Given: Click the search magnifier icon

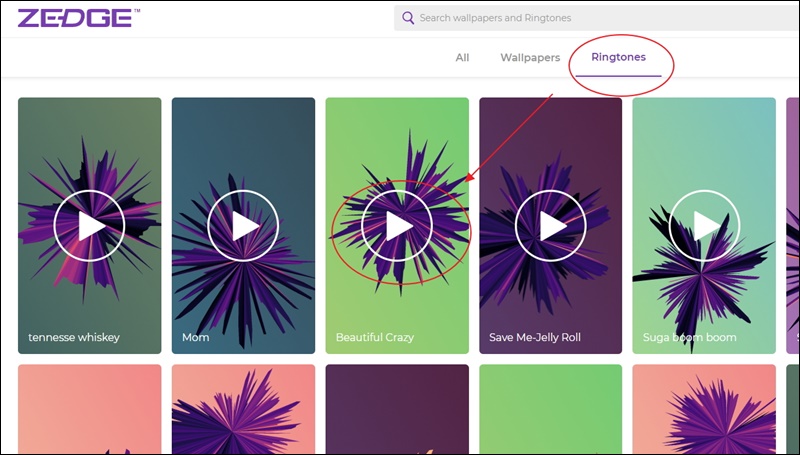Looking at the screenshot, I should (408, 18).
